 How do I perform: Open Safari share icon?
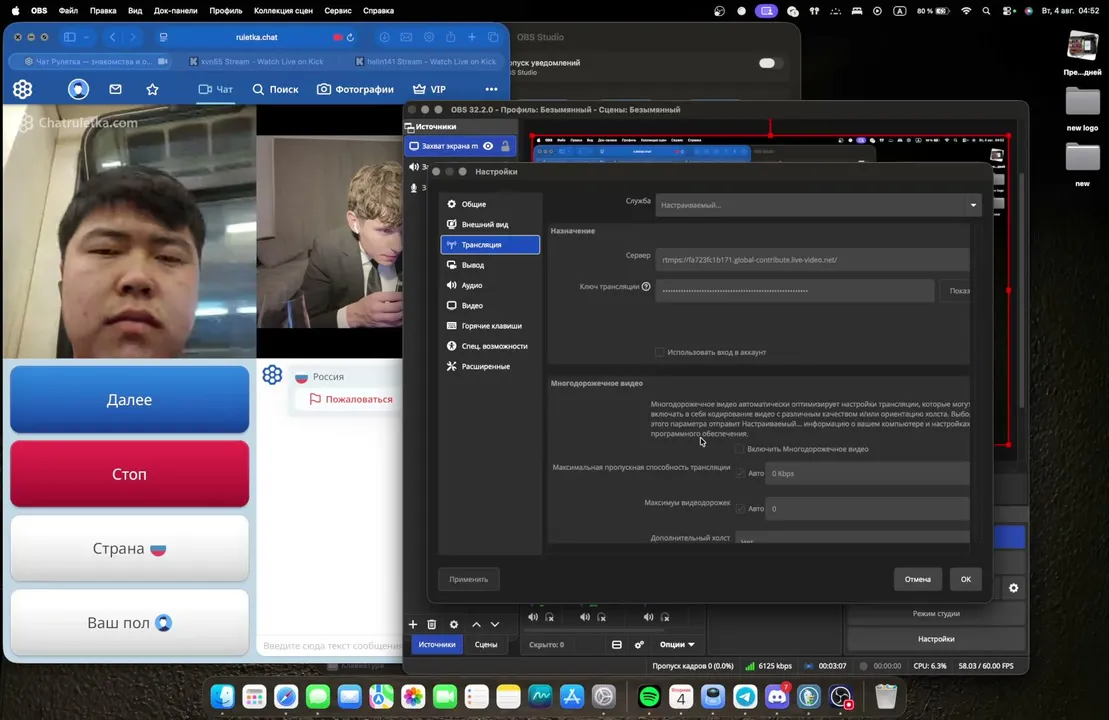click(x=451, y=37)
